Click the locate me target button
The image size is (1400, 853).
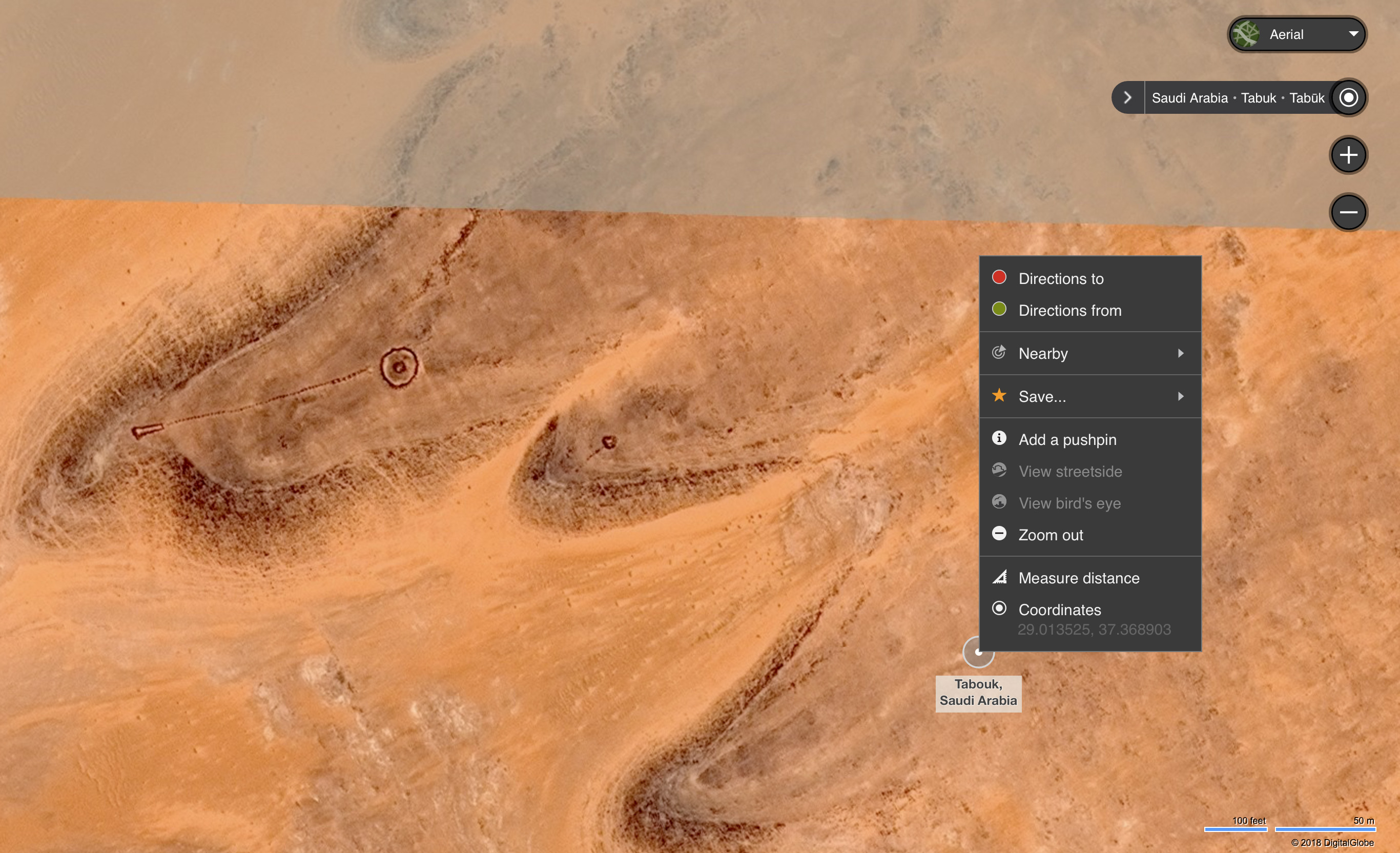(1348, 97)
